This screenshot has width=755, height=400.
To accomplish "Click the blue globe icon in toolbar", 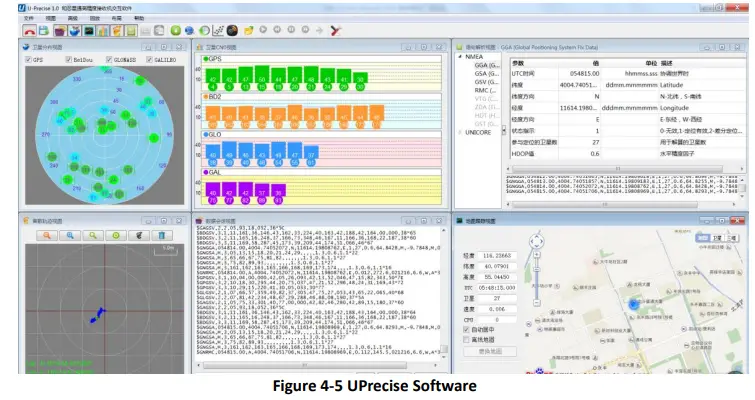I will pos(190,31).
